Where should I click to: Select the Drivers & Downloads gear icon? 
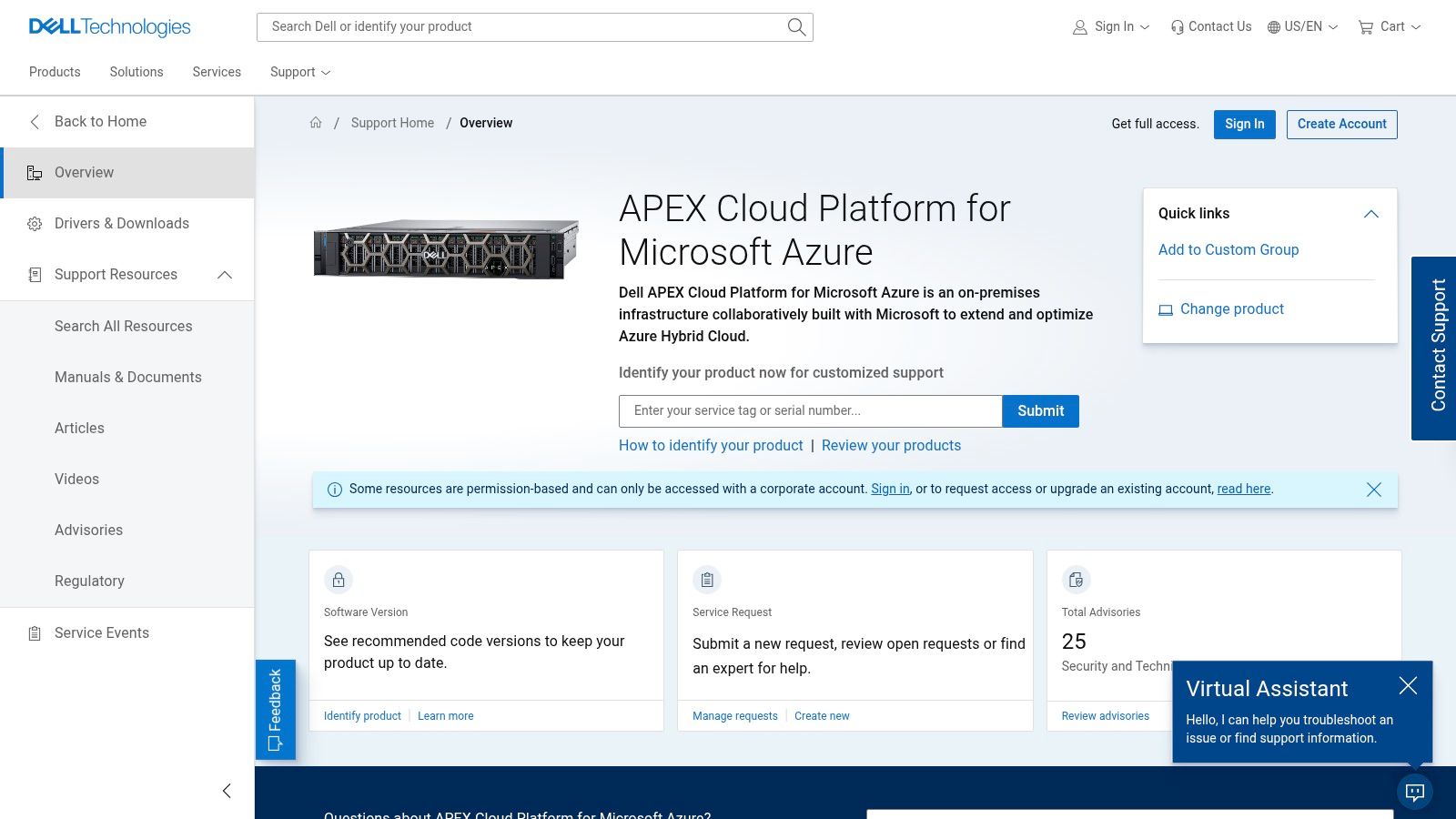(34, 223)
